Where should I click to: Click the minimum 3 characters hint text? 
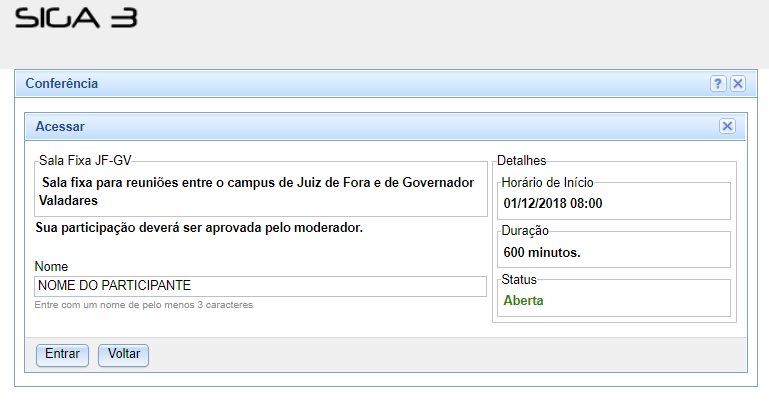tap(143, 304)
